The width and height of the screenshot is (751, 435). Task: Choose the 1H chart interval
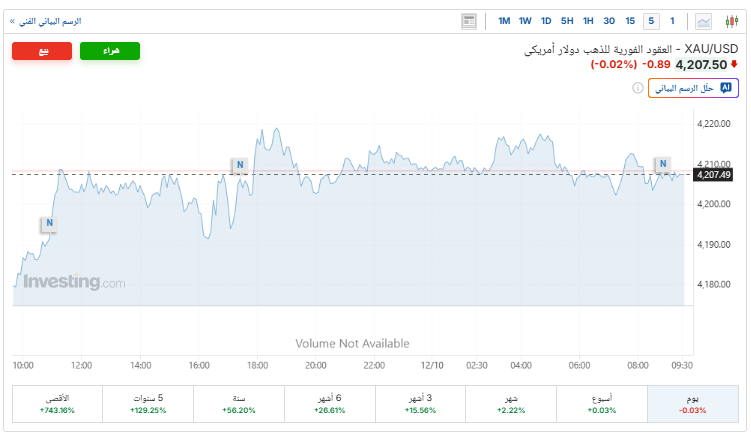click(x=588, y=21)
